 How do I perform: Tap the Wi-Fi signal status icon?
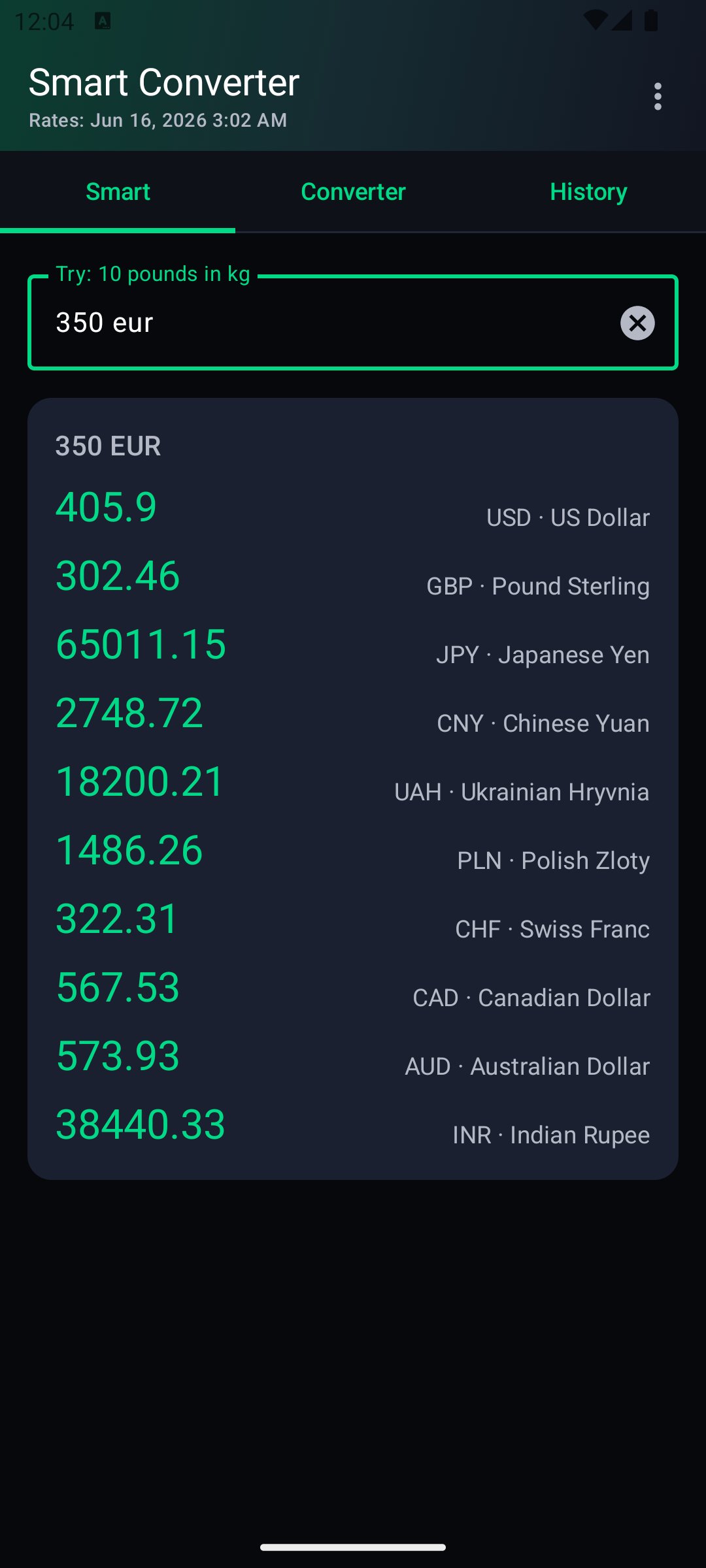pos(594,20)
